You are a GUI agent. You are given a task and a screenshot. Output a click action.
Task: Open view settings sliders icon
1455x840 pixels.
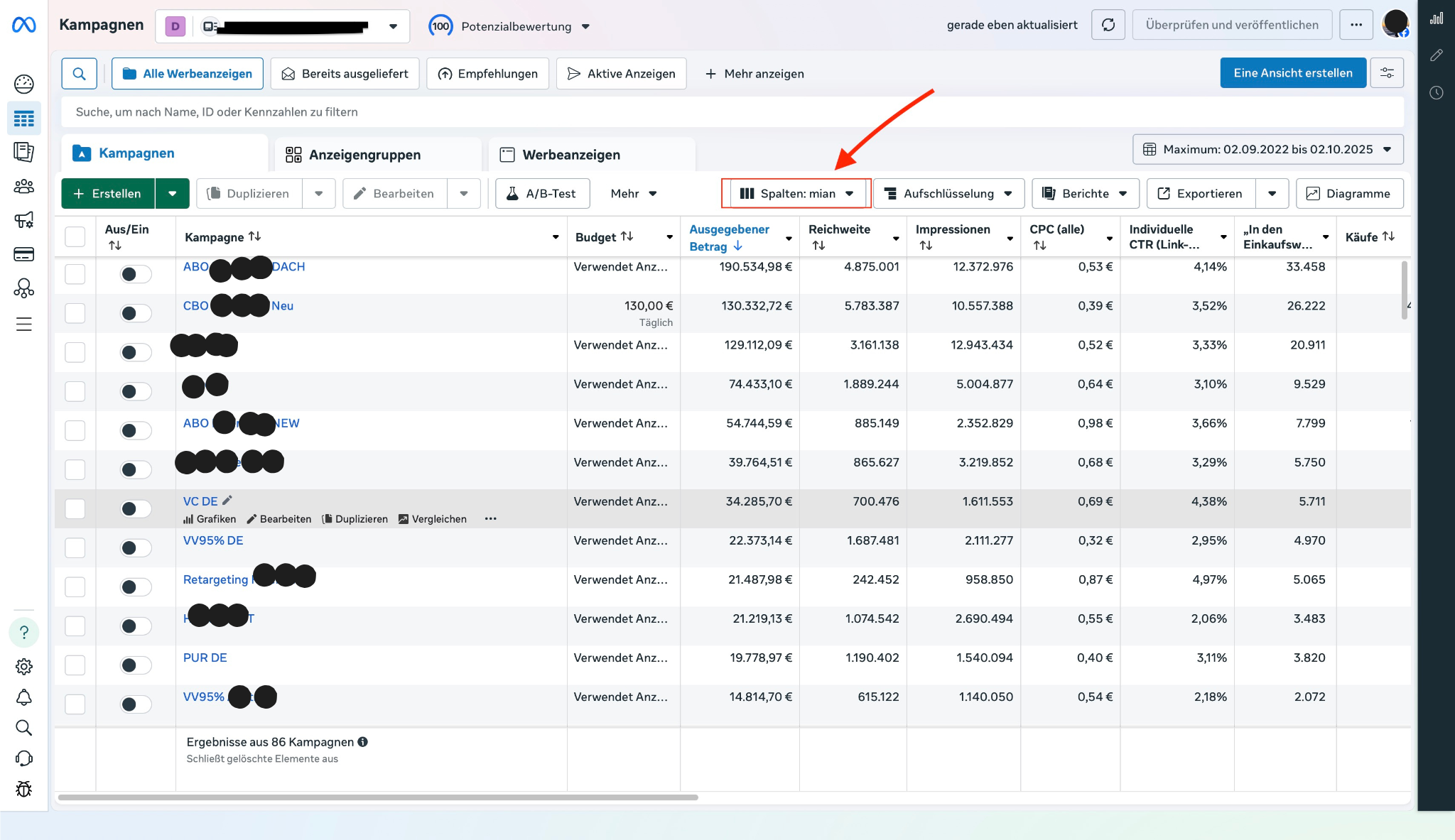1386,73
